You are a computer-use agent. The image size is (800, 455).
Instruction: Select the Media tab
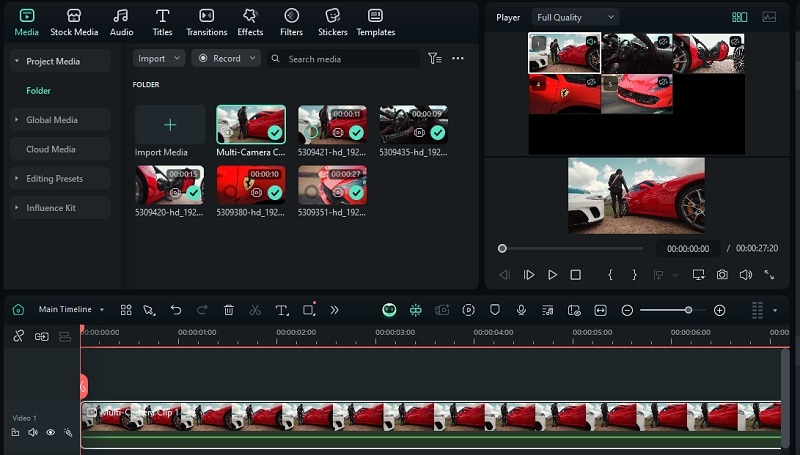(27, 23)
